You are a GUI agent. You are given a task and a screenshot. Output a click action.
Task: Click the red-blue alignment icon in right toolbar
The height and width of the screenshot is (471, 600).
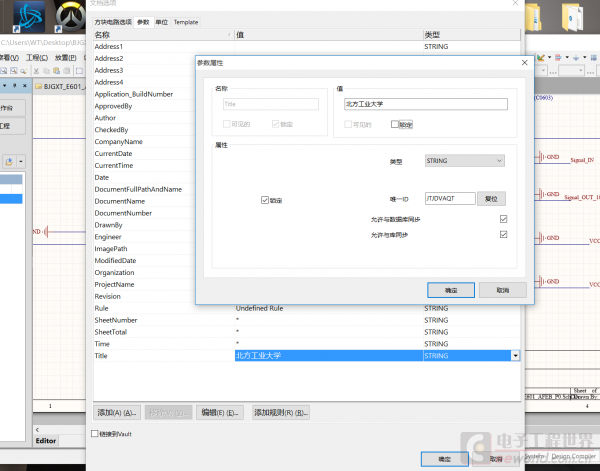click(558, 58)
